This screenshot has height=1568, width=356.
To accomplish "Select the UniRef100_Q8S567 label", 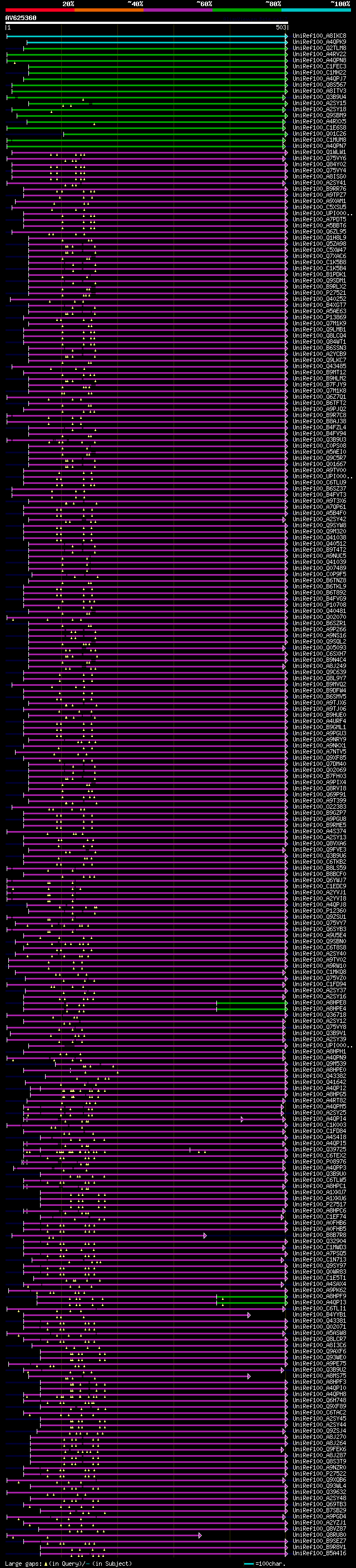I will (x=319, y=85).
